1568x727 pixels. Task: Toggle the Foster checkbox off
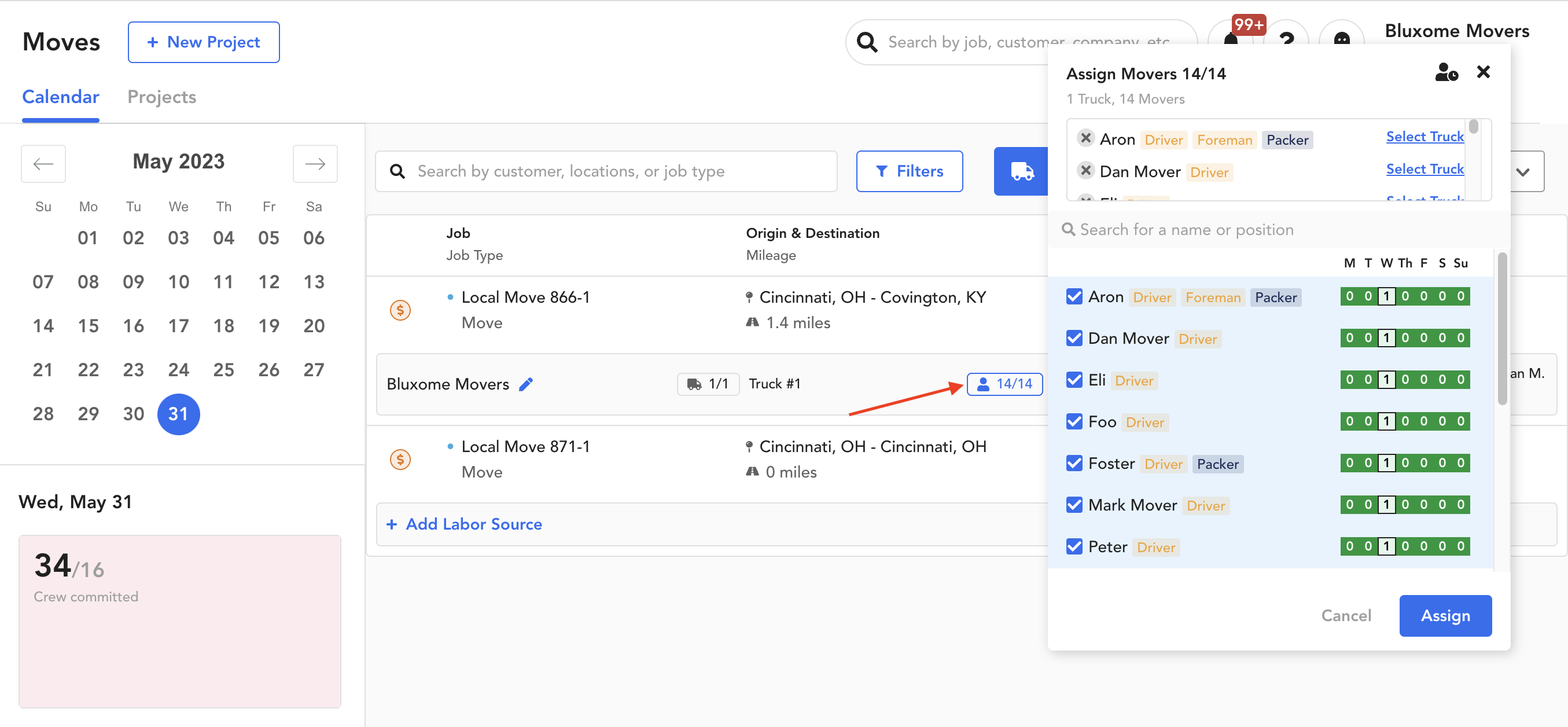(1074, 464)
